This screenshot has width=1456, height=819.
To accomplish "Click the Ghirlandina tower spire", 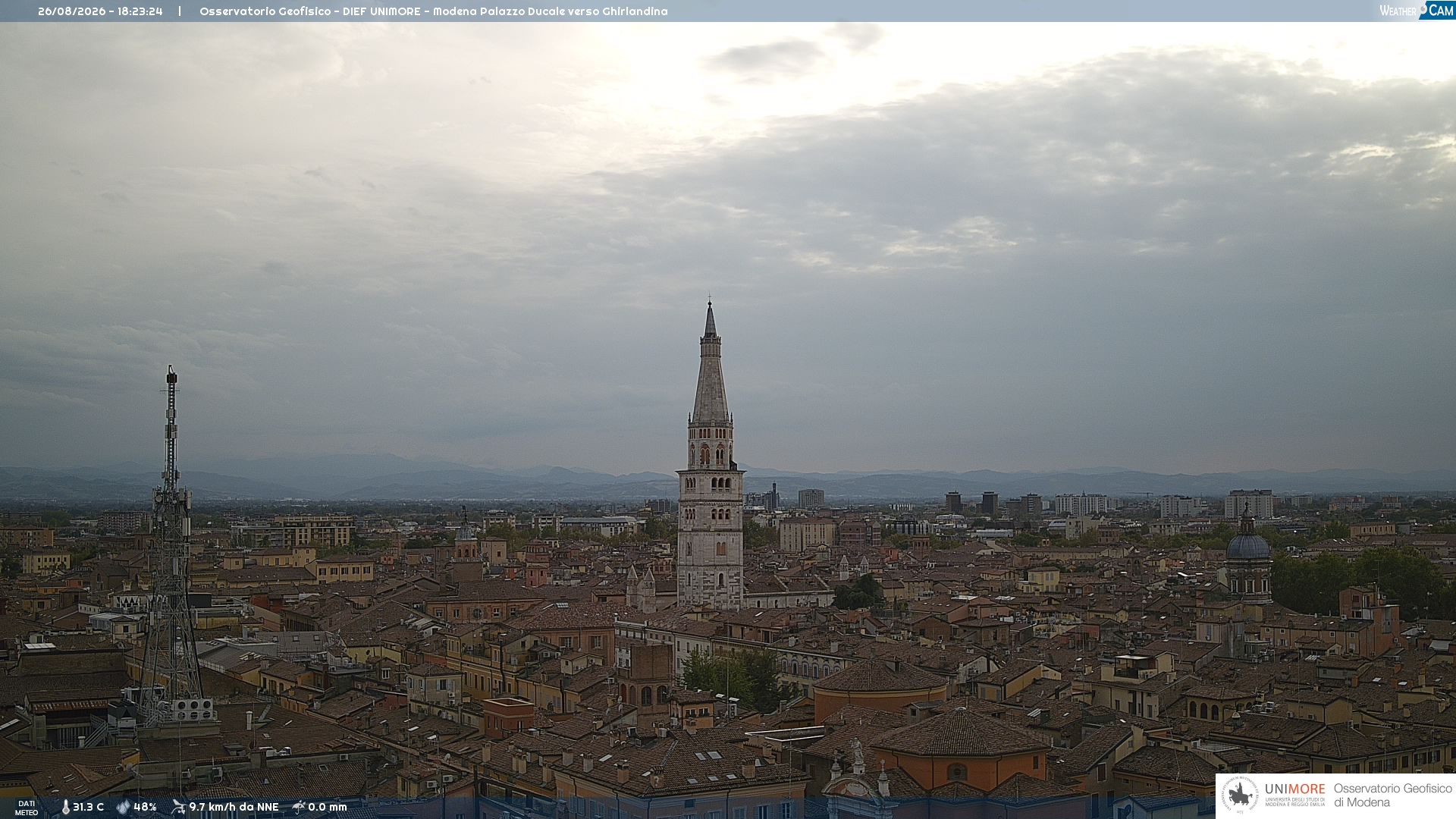I will point(711,362).
